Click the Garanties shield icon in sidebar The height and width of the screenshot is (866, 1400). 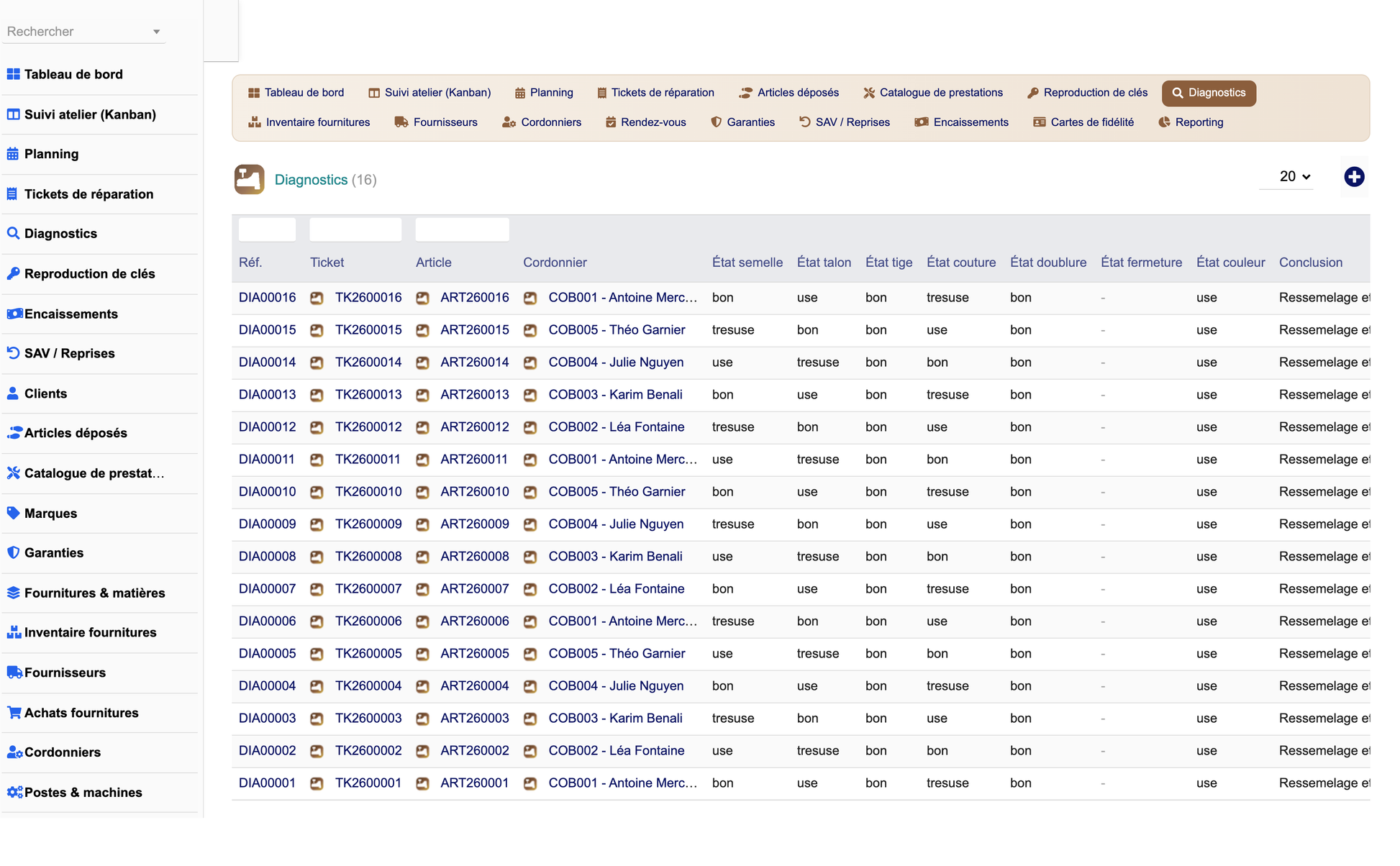[13, 553]
